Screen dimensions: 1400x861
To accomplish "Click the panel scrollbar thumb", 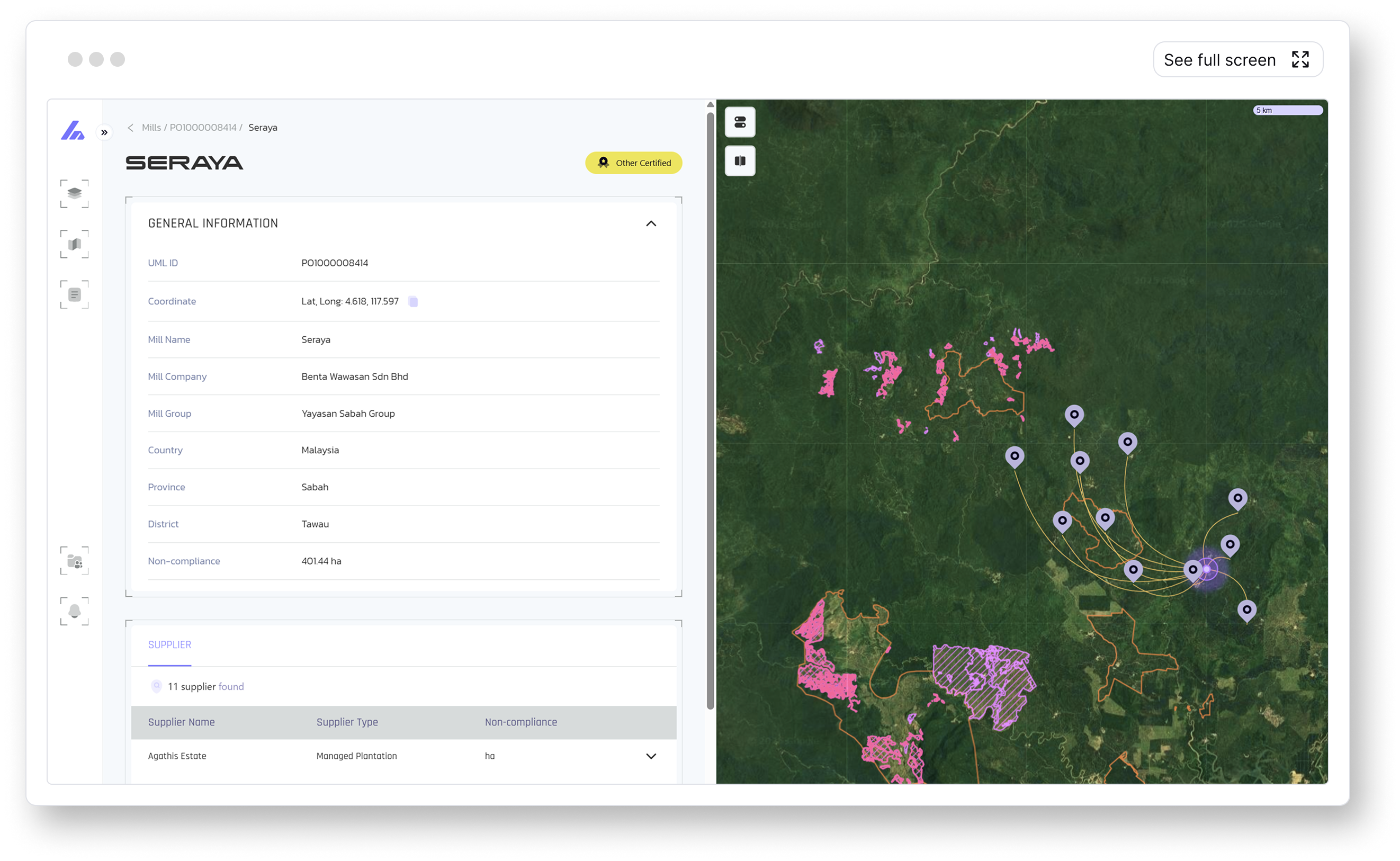I will click(x=711, y=410).
